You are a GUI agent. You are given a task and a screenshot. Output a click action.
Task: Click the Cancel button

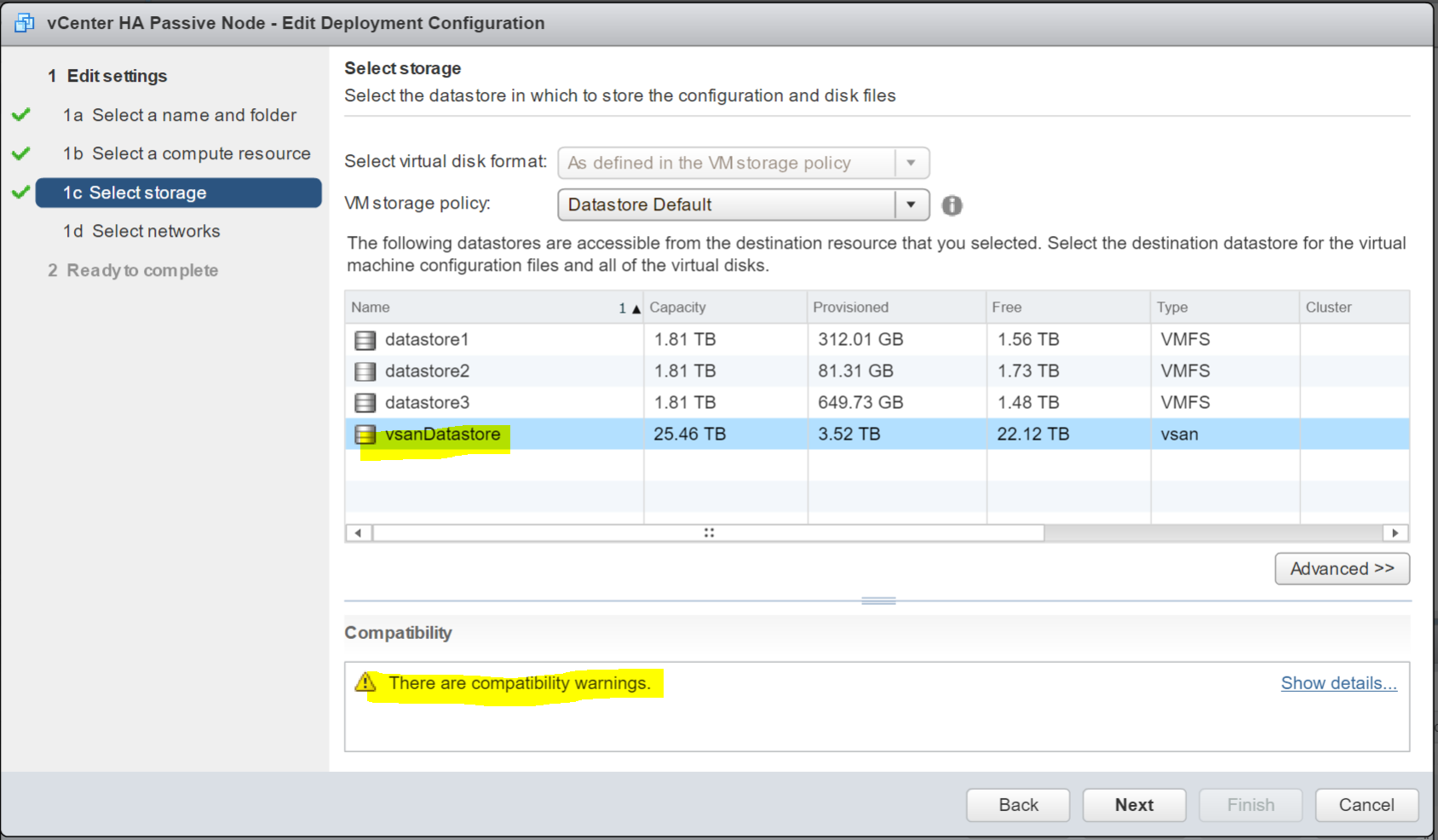click(x=1366, y=804)
